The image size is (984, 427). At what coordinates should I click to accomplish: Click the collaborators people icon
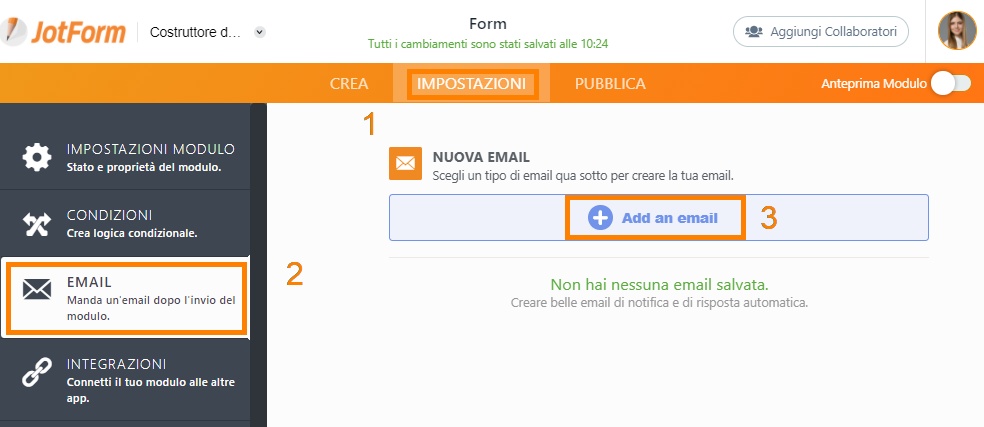[x=754, y=31]
